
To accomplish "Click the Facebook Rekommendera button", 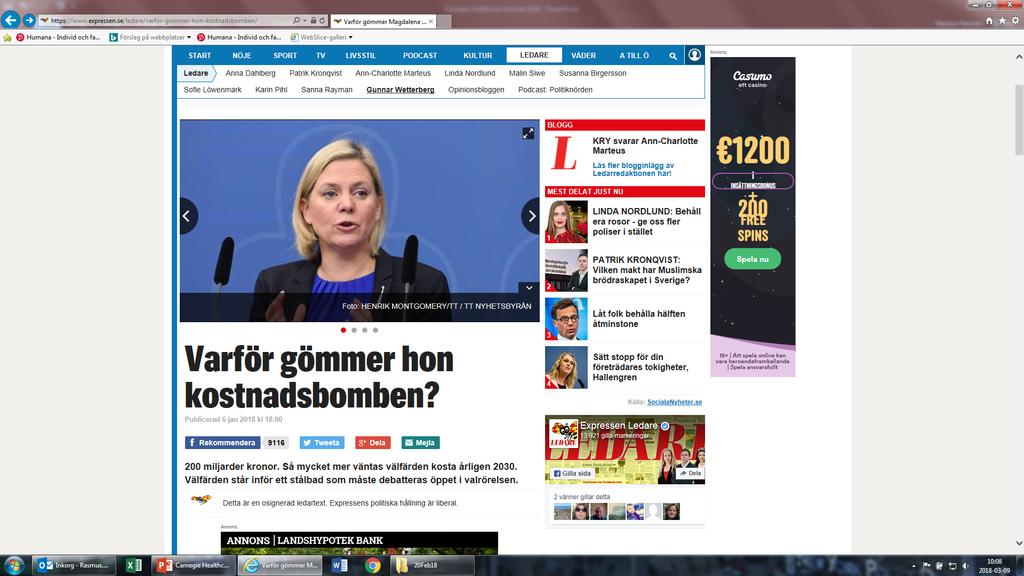I will [x=223, y=442].
